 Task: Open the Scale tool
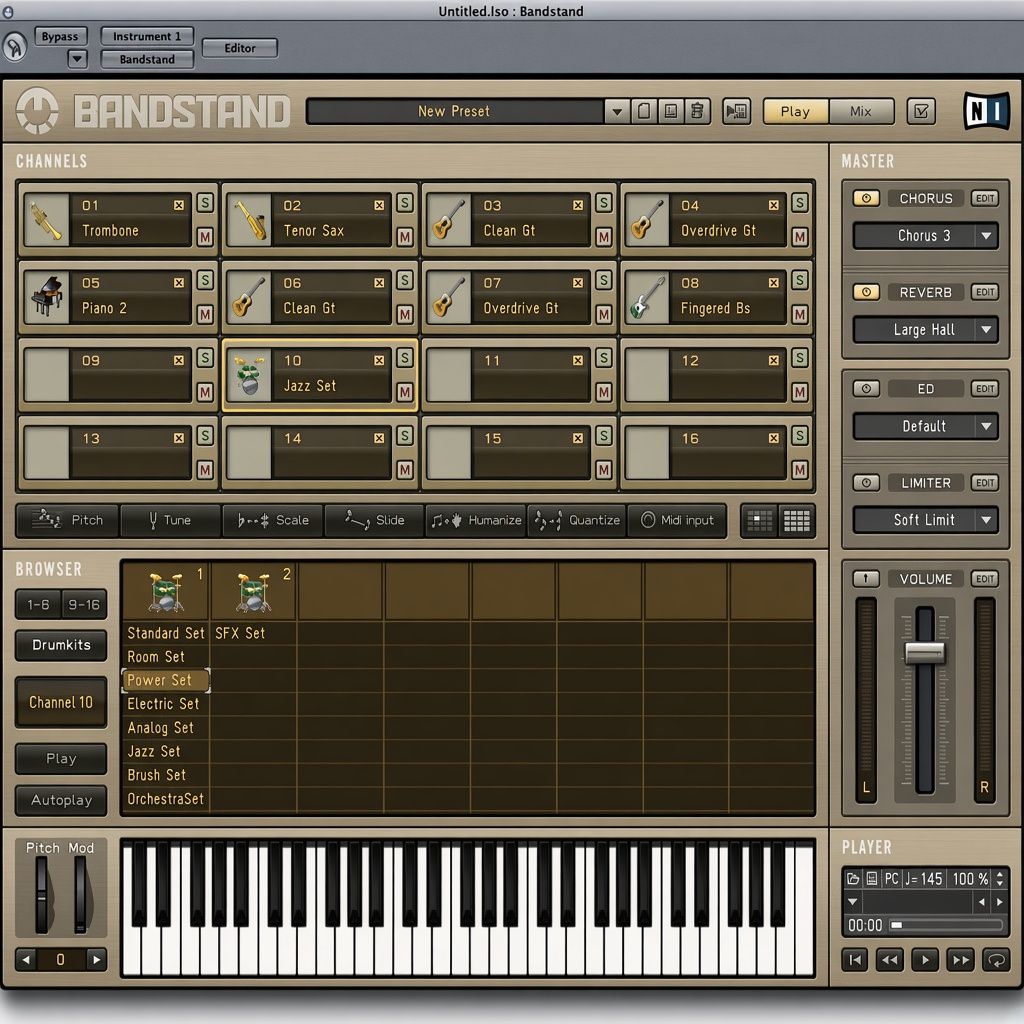point(272,520)
